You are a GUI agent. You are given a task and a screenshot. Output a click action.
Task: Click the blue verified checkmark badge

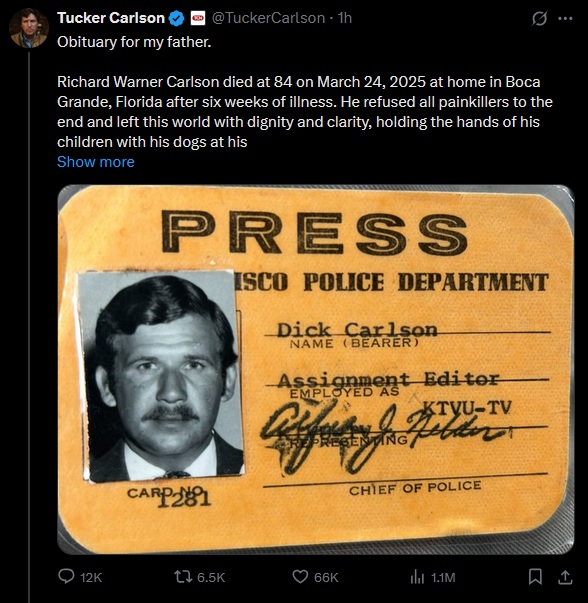click(x=177, y=18)
